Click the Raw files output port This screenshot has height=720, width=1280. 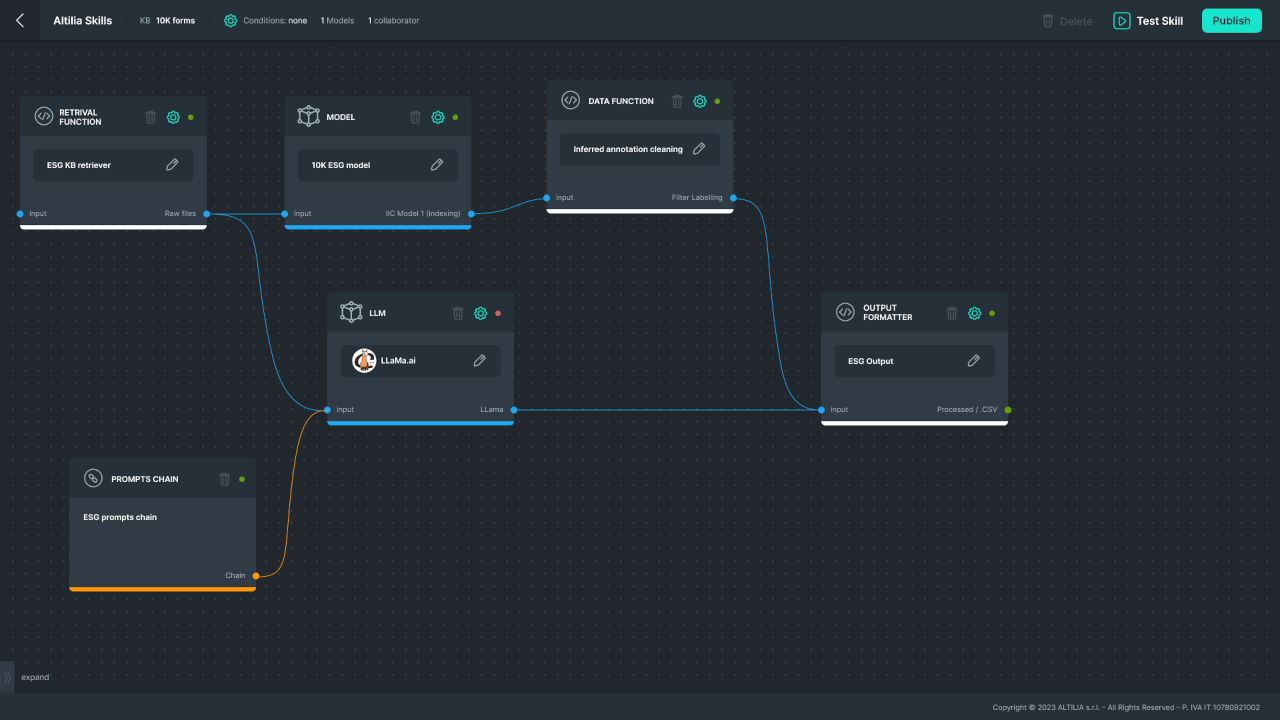pyautogui.click(x=207, y=214)
